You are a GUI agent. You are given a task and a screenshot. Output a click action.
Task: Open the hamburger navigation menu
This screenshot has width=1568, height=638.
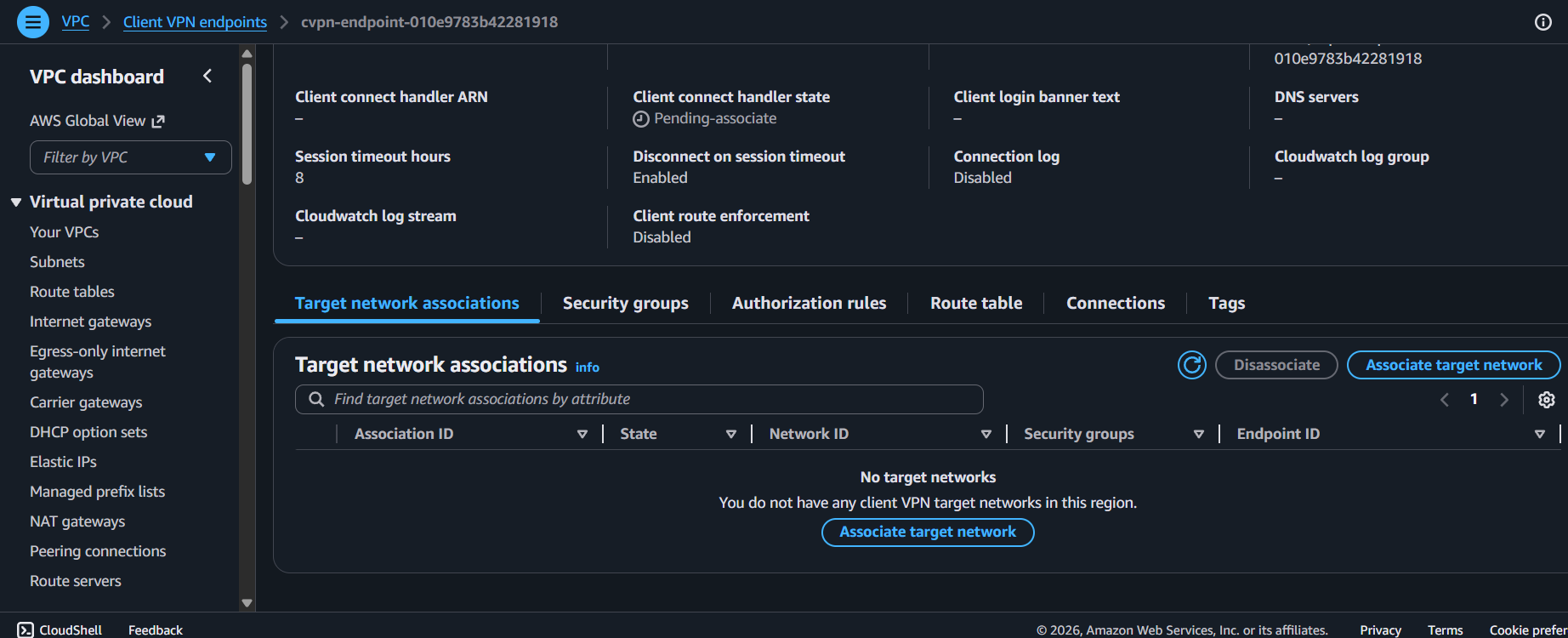click(x=33, y=22)
